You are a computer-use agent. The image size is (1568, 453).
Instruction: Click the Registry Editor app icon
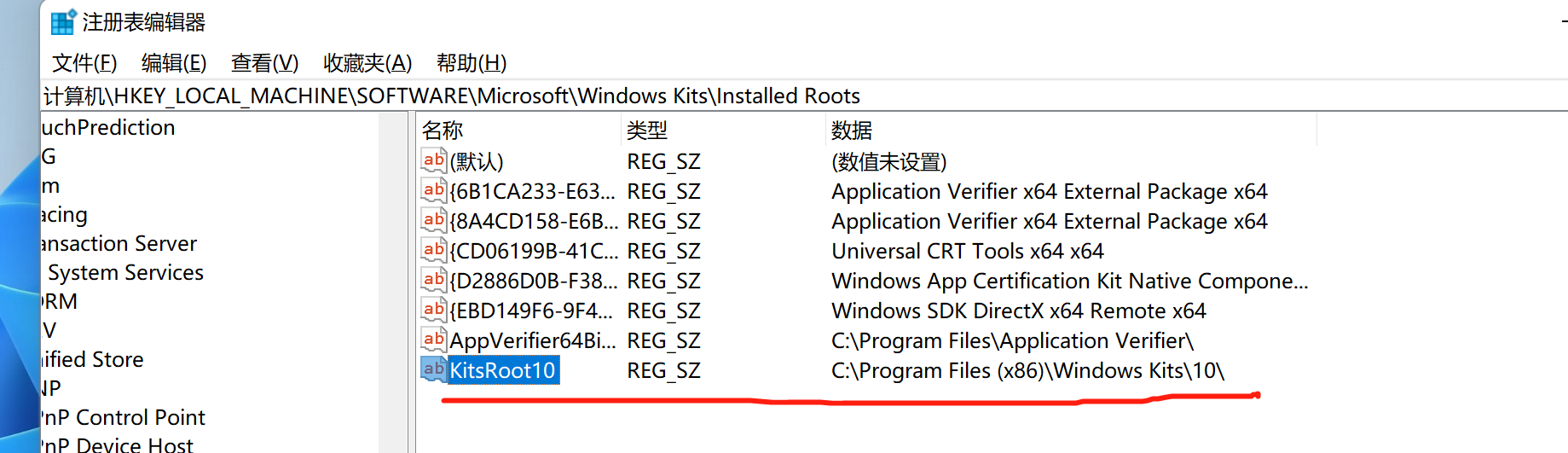64,22
